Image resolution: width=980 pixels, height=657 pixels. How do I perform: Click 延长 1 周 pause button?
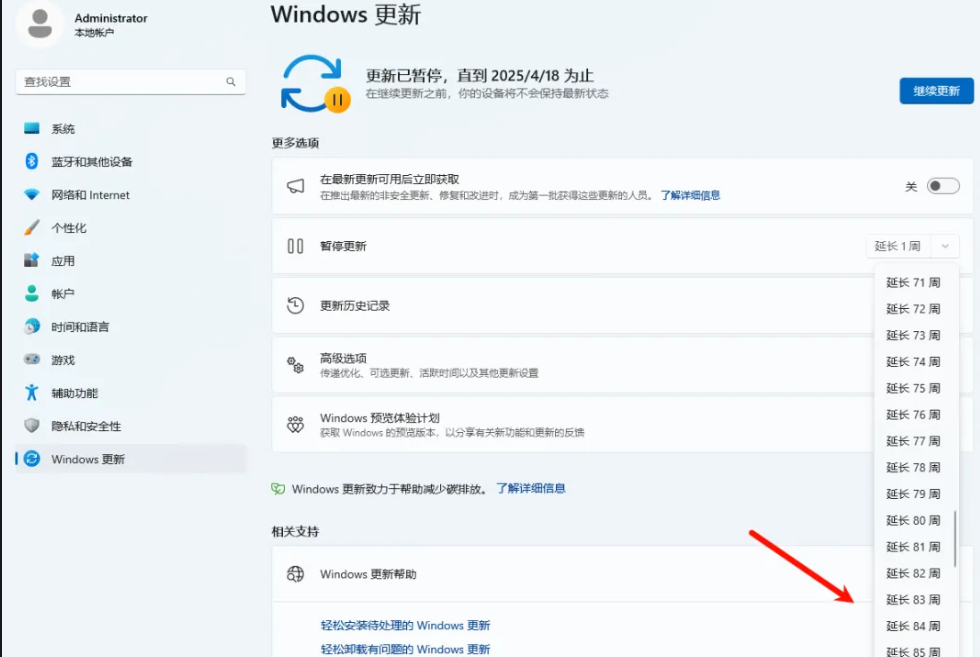pyautogui.click(x=898, y=246)
